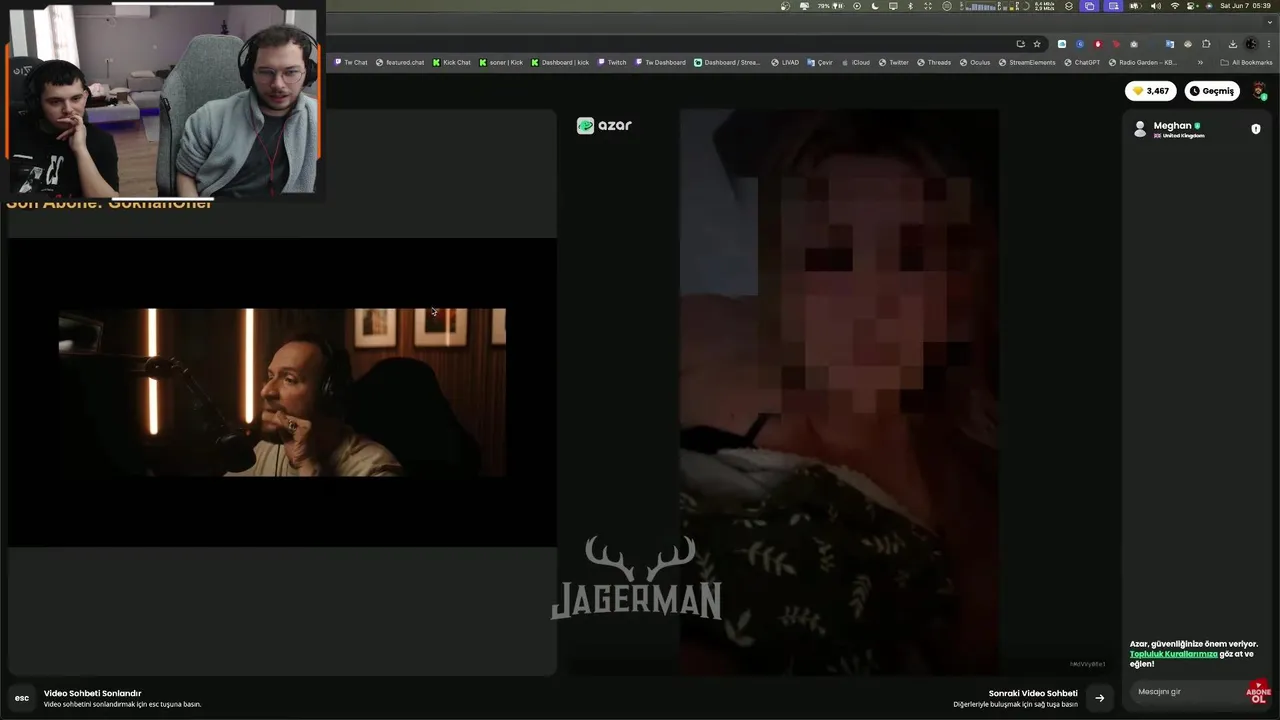Open the Kick Chat bookmark

451,62
